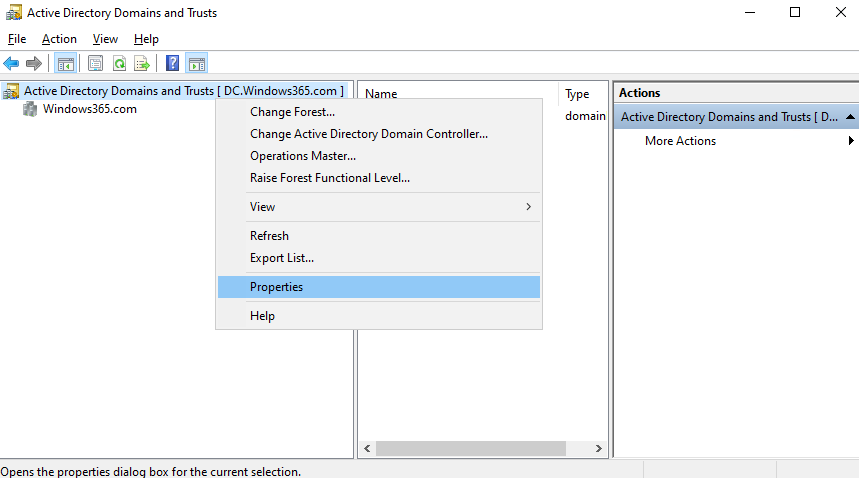Select the root node labeled DC.Windows365.com
Viewport: 859px width, 478px height.
coord(184,91)
